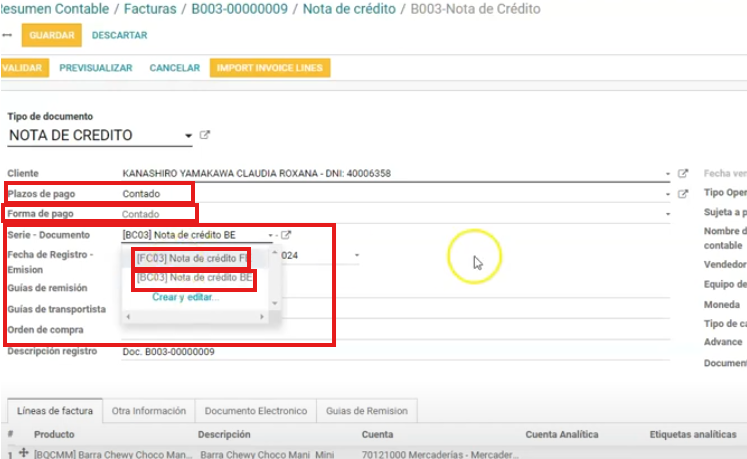
Task: Go to Resumen Contable breadcrumb
Action: tap(55, 9)
